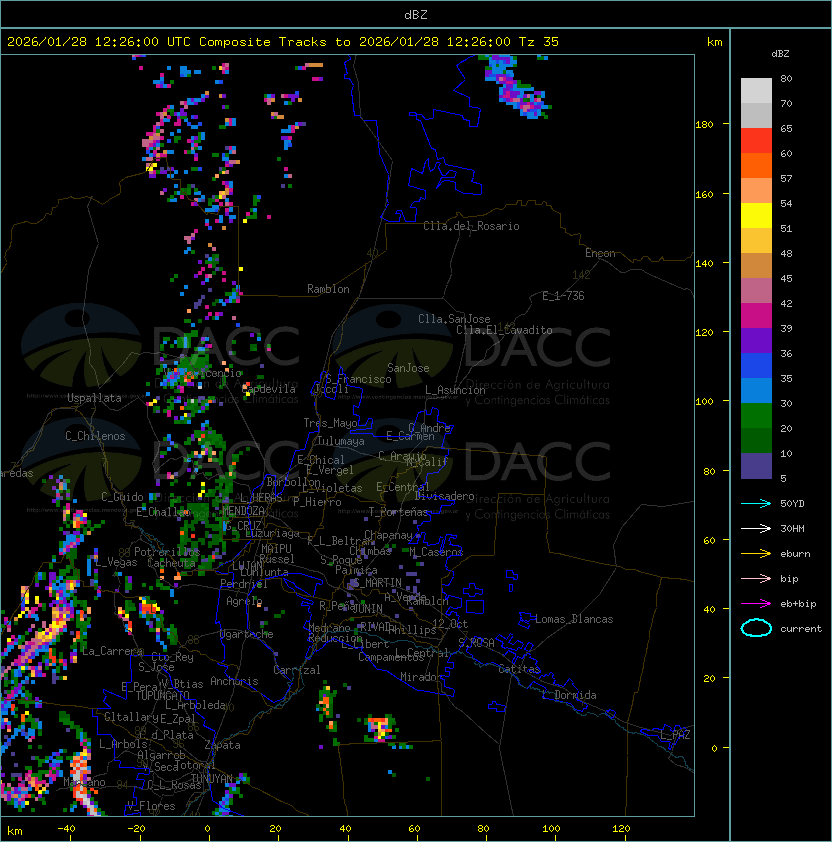Select the magenta eb+bip arrow icon

[756, 603]
